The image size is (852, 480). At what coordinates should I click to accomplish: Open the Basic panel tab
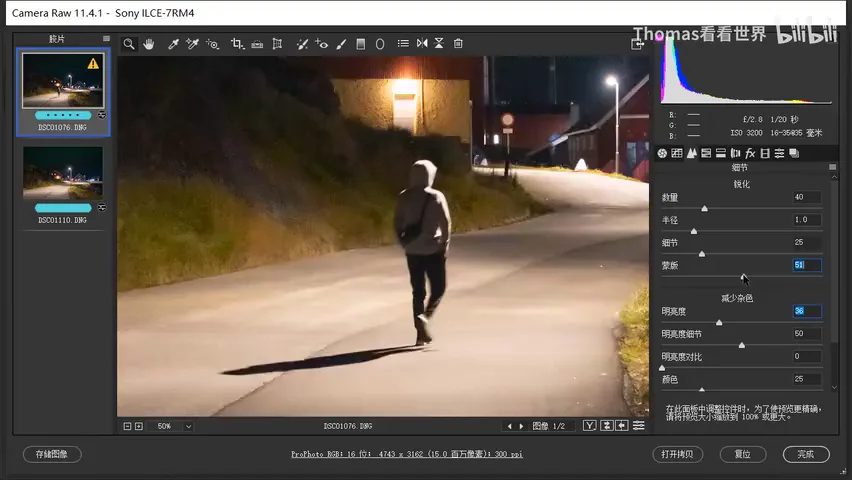pyautogui.click(x=662, y=153)
